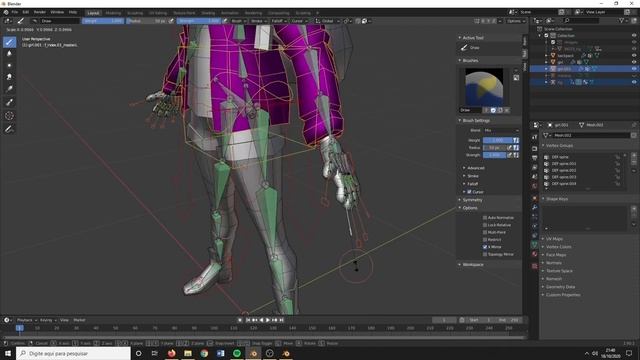Screen dimensions: 640x360
Task: Select the Smear weight tool
Action: coord(9,77)
